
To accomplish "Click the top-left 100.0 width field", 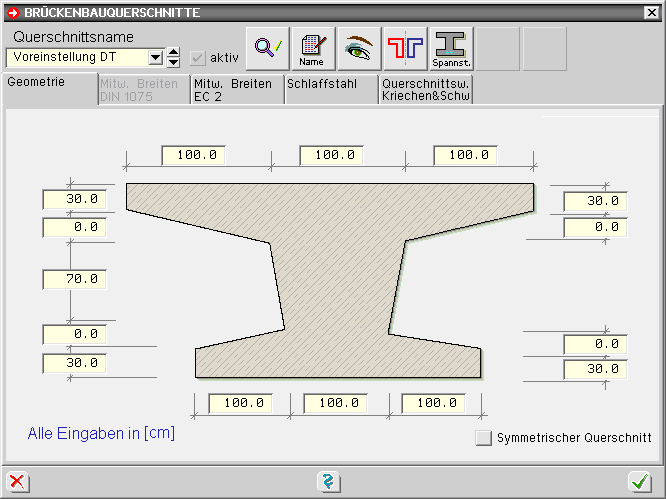I will tap(193, 156).
